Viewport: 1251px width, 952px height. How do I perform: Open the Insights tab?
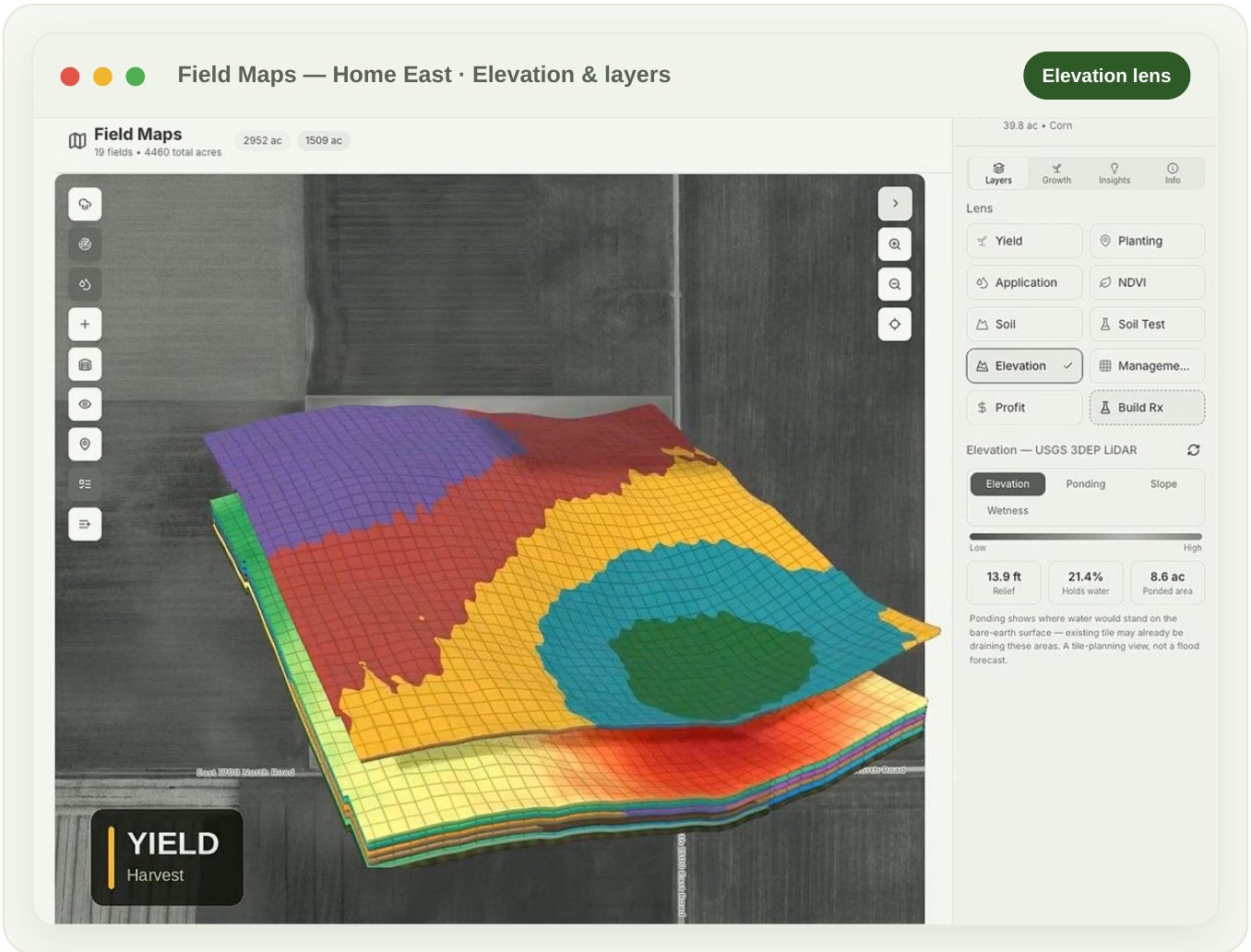pos(1114,173)
